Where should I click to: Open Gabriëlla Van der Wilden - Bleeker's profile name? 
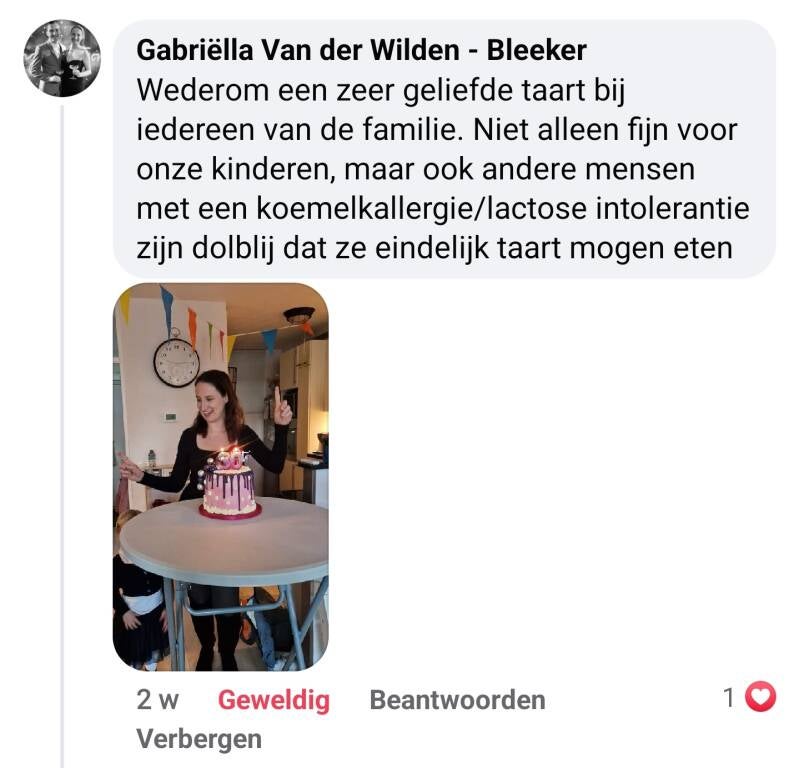(361, 50)
